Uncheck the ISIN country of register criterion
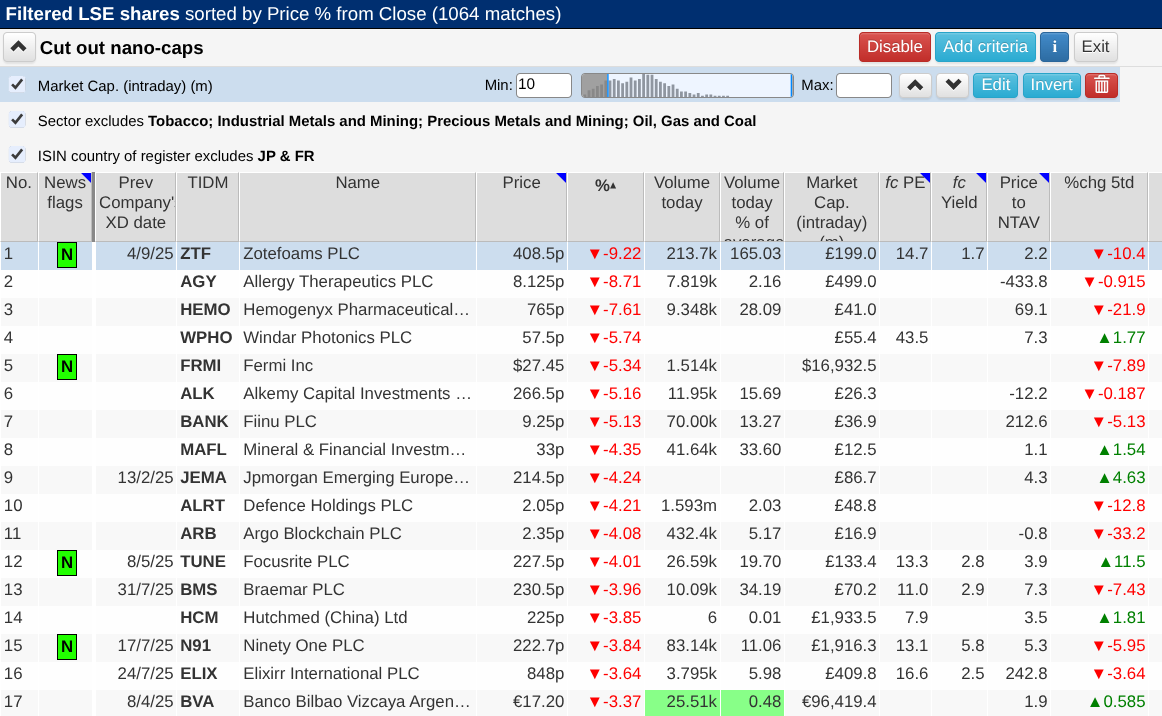This screenshot has width=1162, height=716. 17,155
